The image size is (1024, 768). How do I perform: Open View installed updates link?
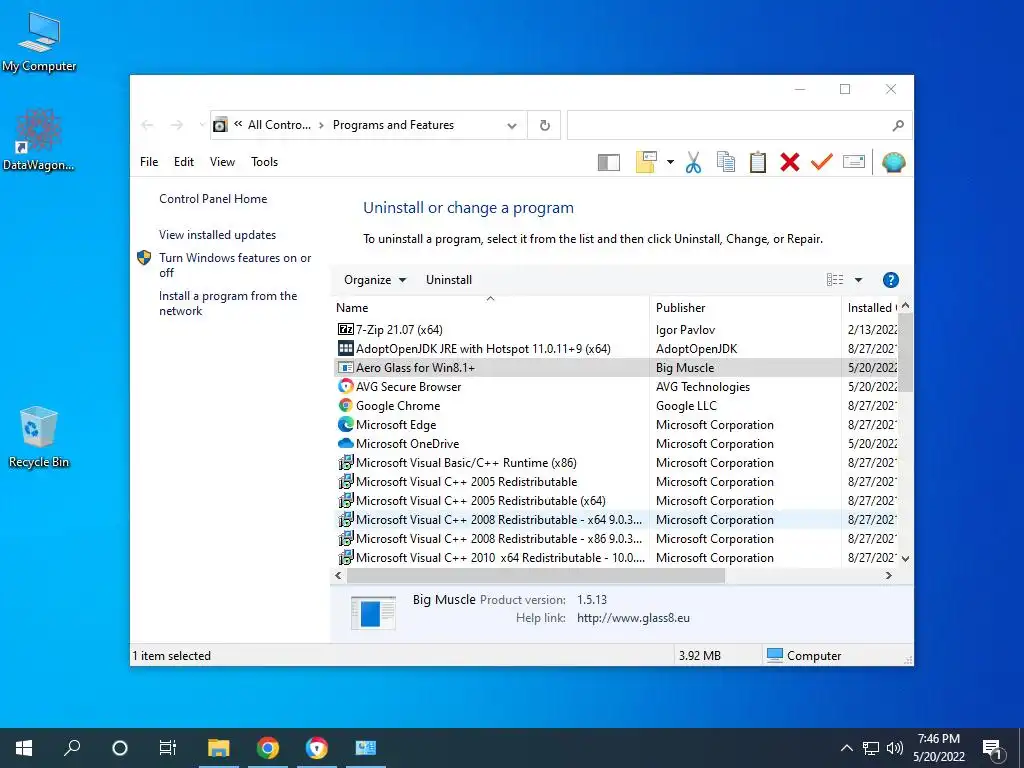217,234
